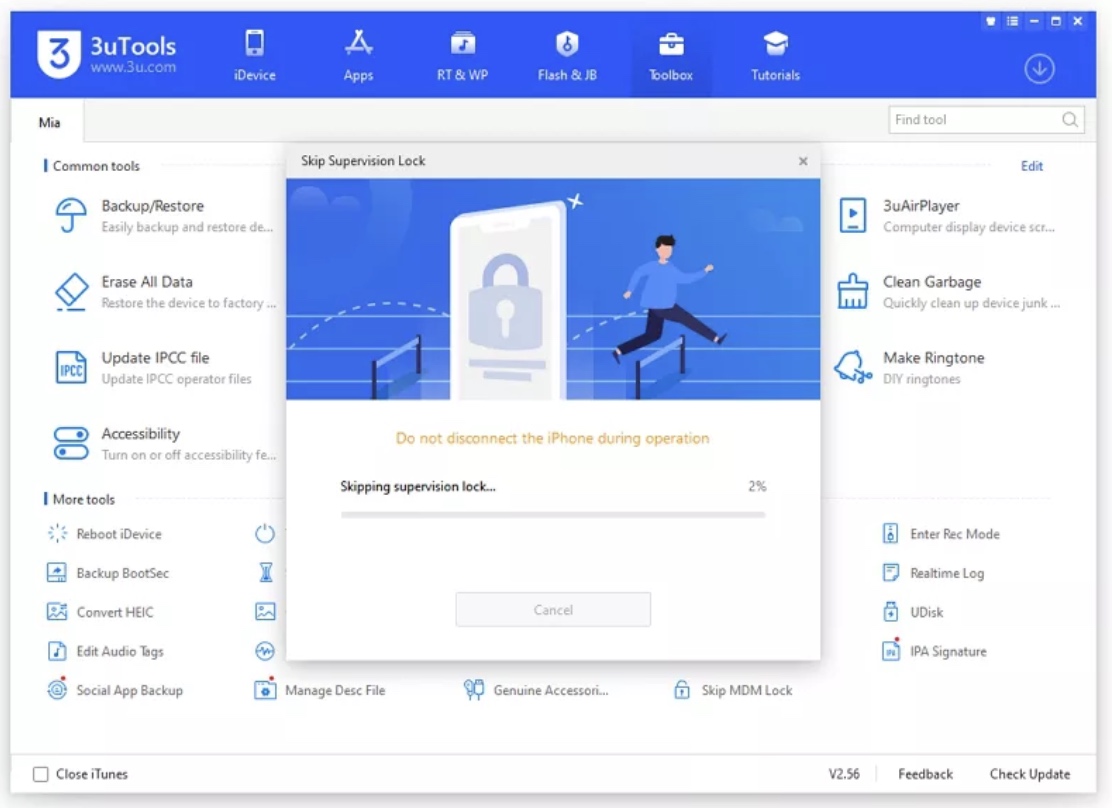Open the Backup/Restore umbrella icon
The height and width of the screenshot is (808, 1112).
coord(71,215)
